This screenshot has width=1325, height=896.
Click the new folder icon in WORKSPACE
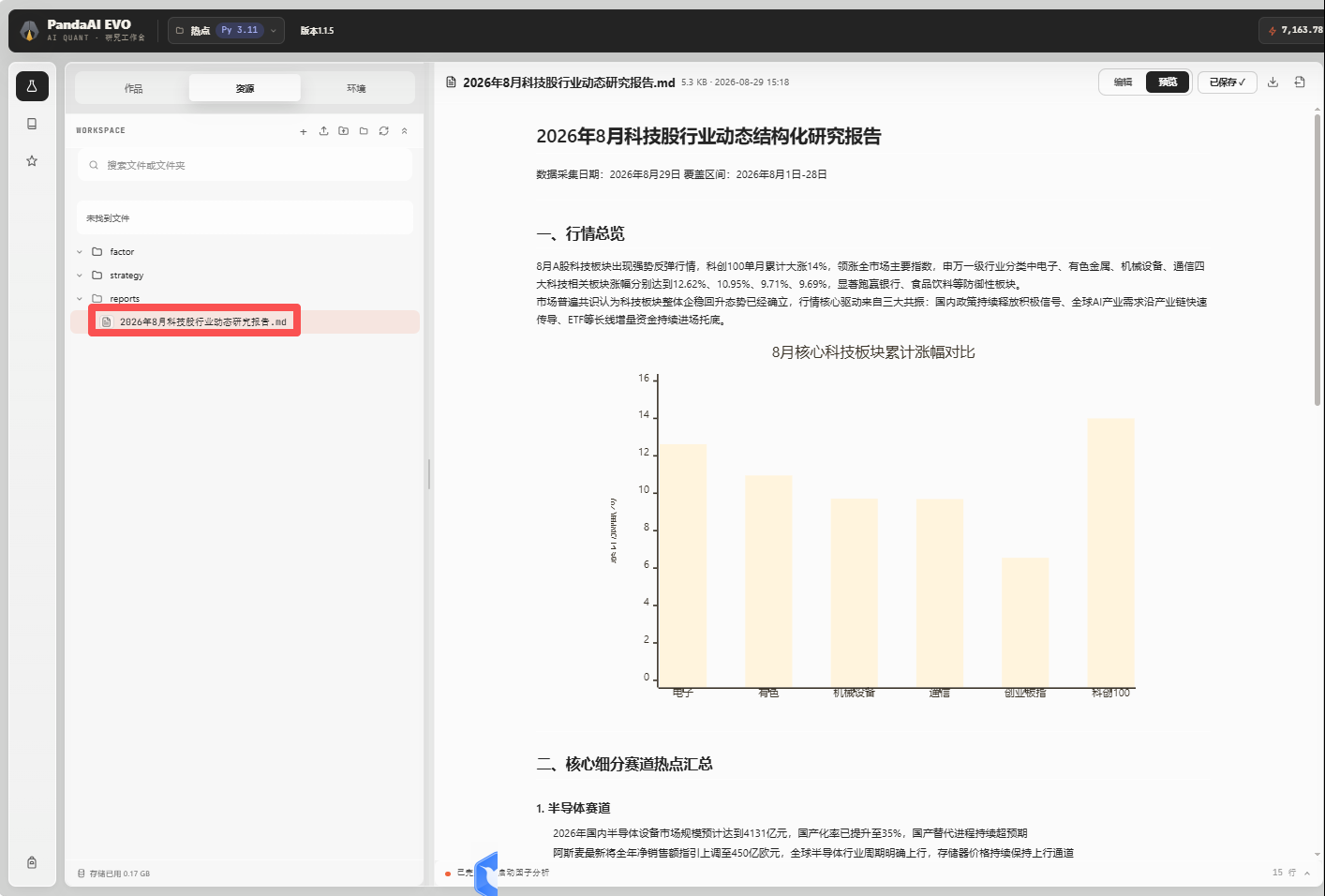[x=364, y=131]
